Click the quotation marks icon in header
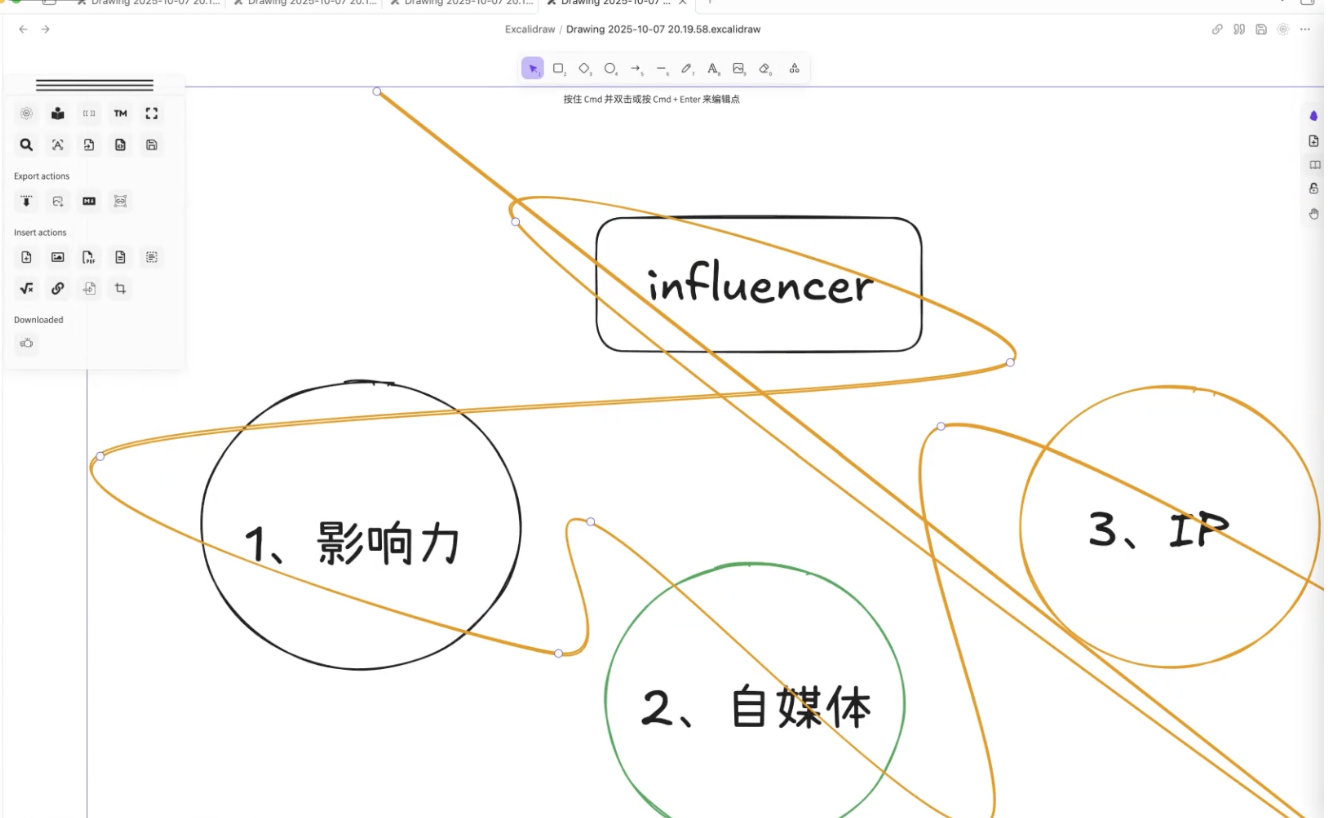The height and width of the screenshot is (818, 1332). (1239, 29)
